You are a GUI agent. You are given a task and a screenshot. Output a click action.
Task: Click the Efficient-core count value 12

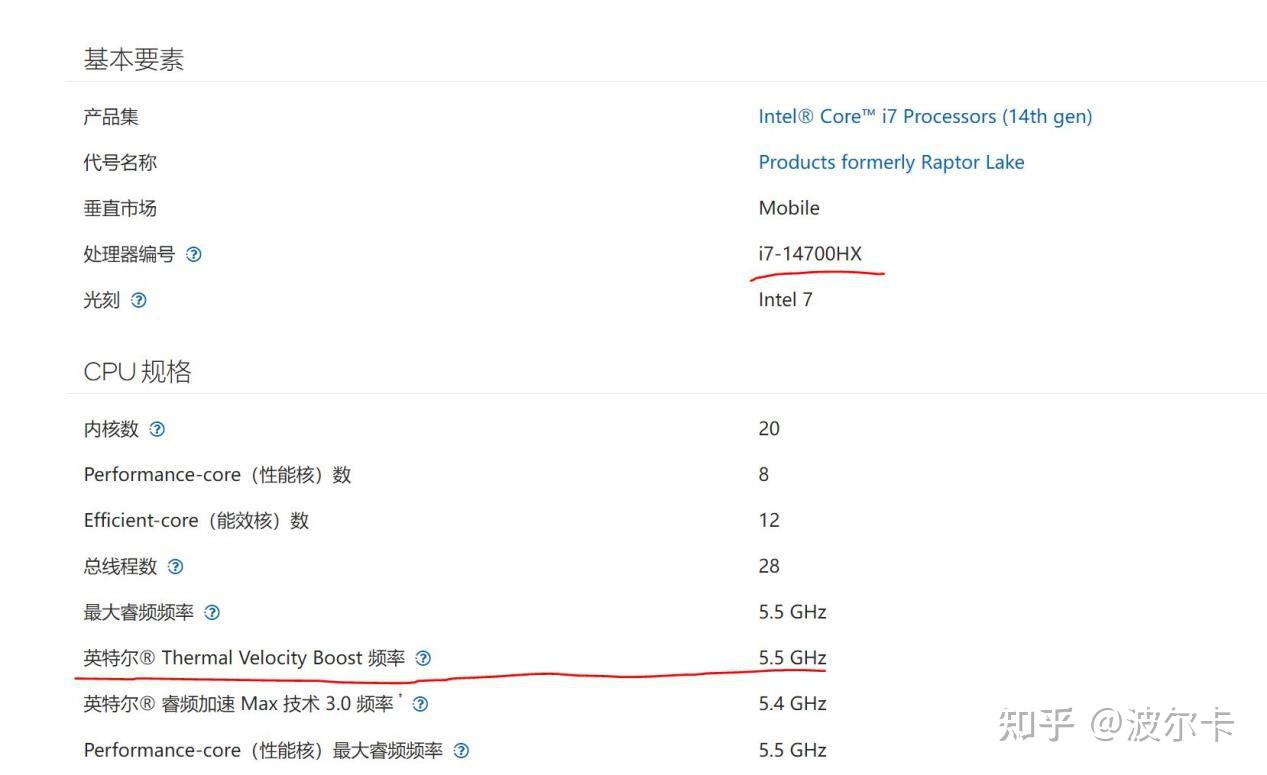coord(769,520)
